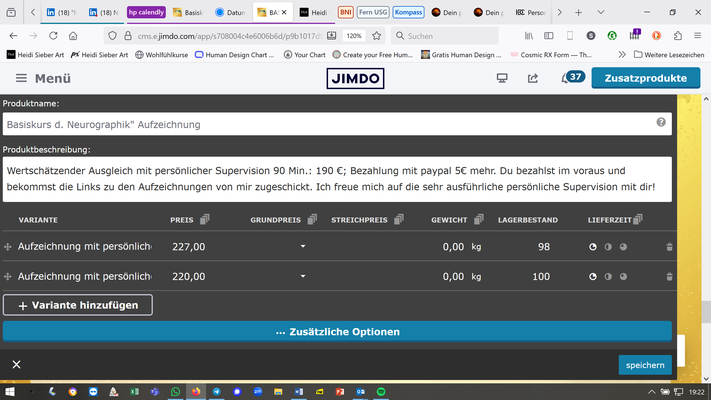Image resolution: width=711 pixels, height=400 pixels.
Task: Show hidden system tray icons
Action: (x=651, y=391)
